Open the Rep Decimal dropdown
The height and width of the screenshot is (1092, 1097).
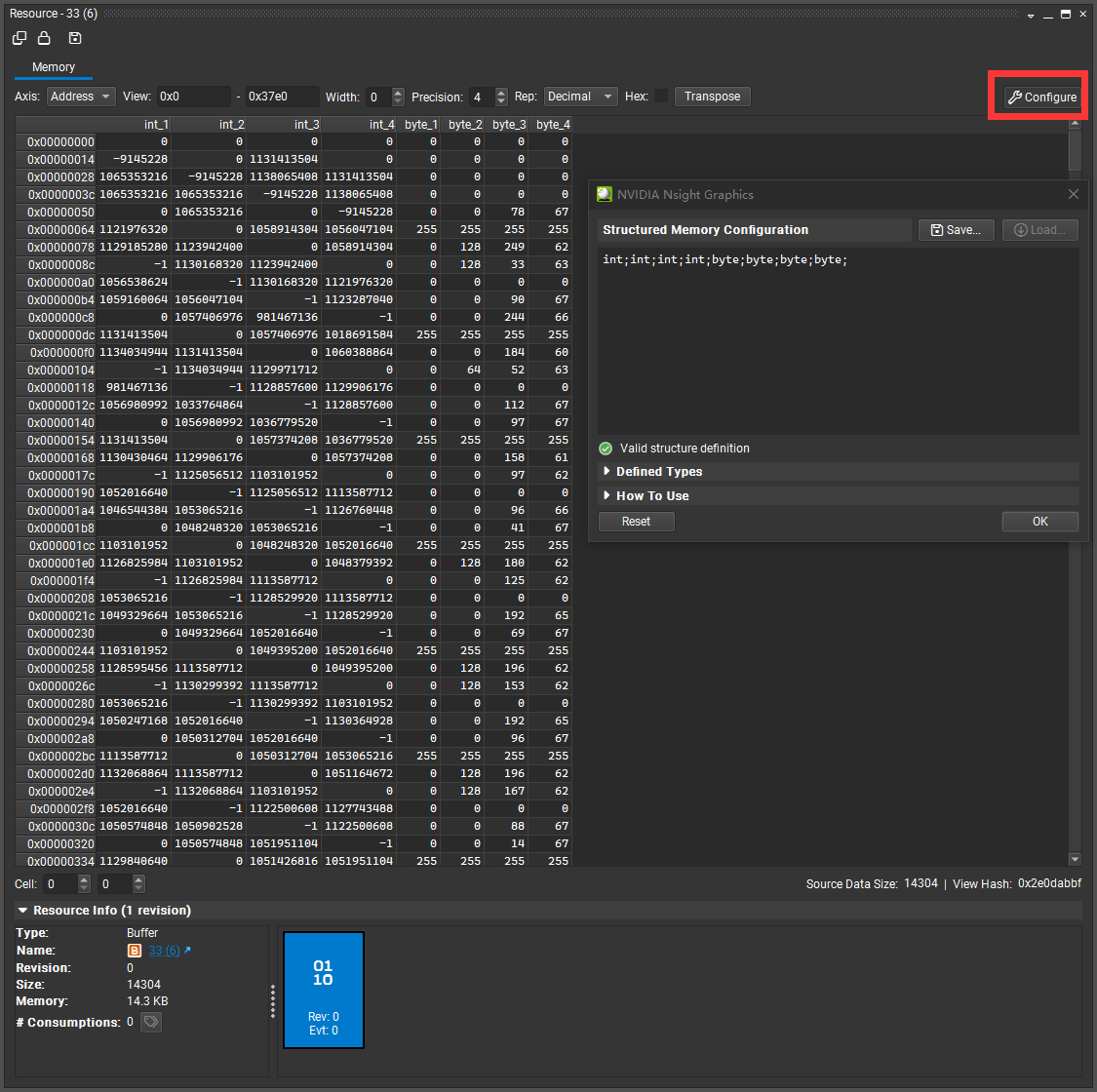tap(580, 97)
